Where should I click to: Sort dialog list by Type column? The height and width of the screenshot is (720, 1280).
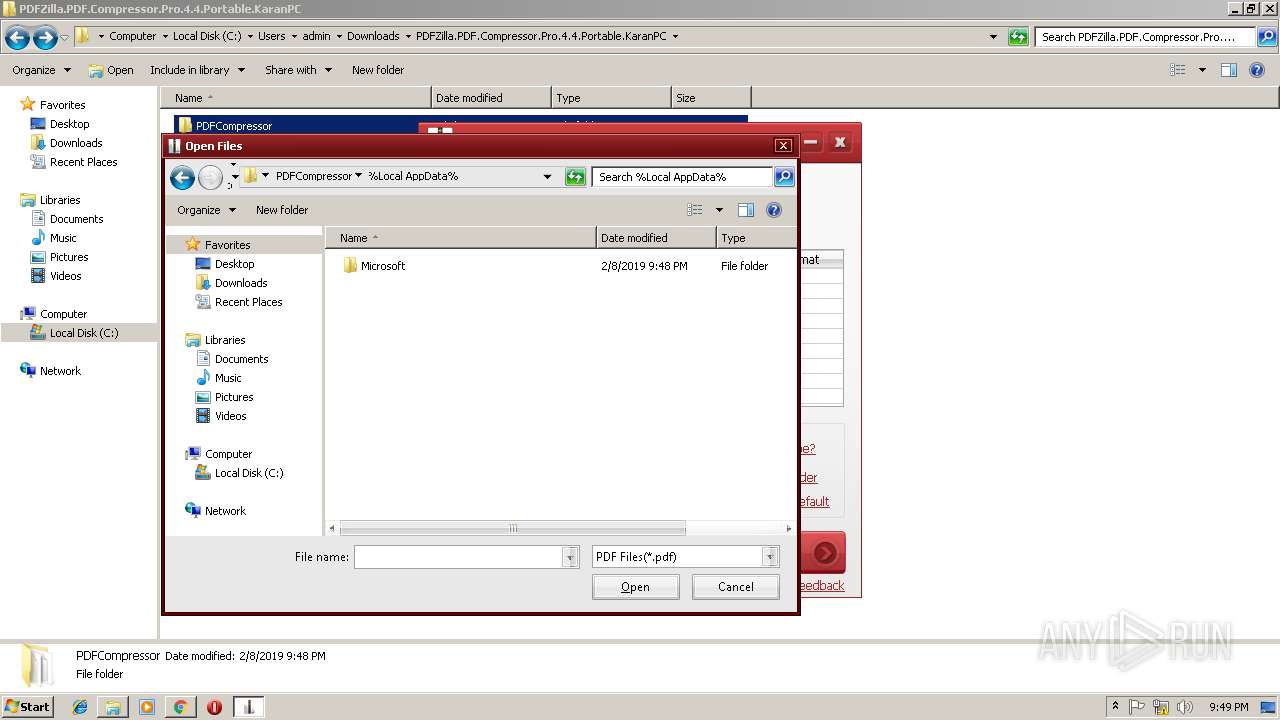coord(756,238)
